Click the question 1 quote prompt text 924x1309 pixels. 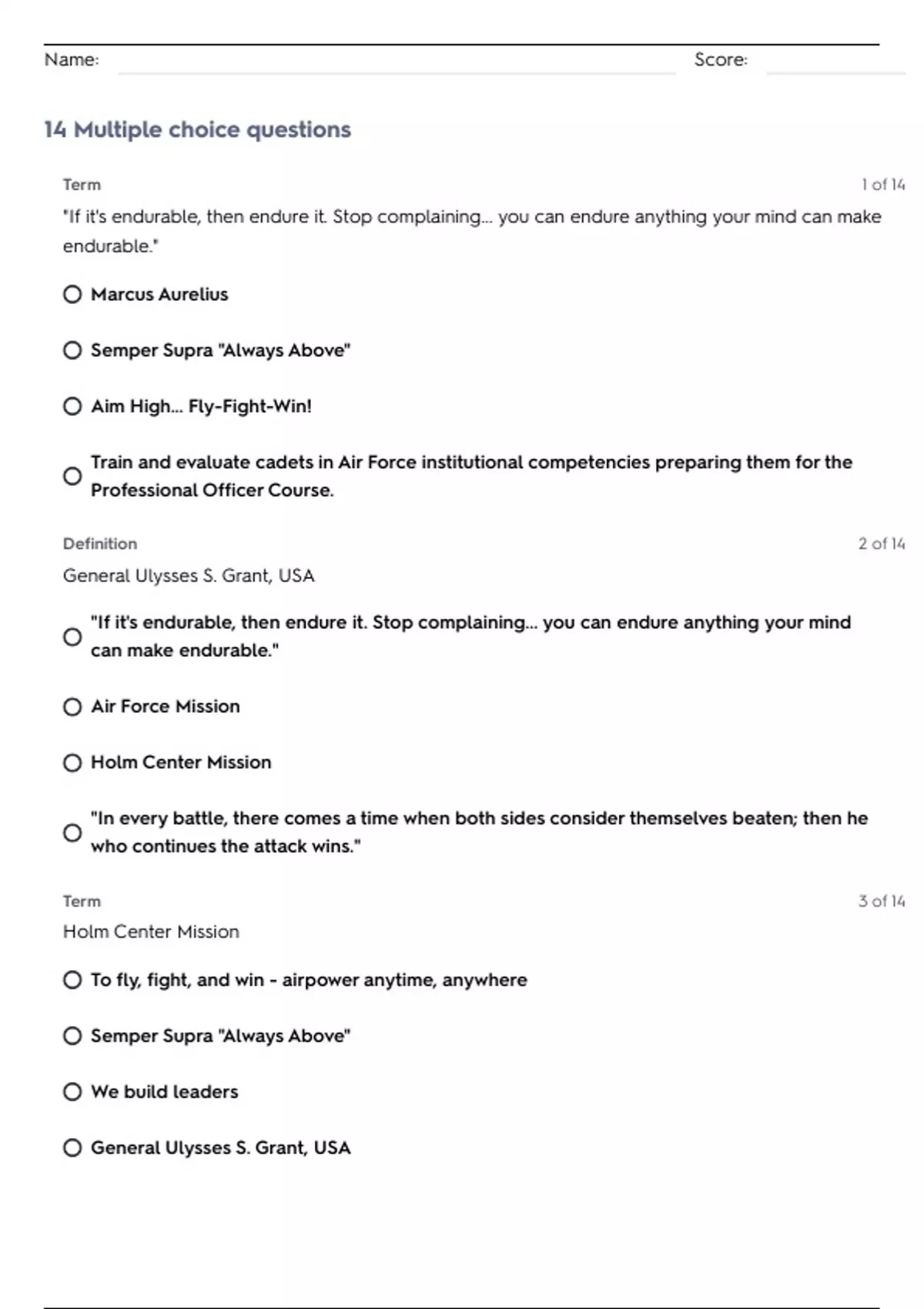pos(471,231)
